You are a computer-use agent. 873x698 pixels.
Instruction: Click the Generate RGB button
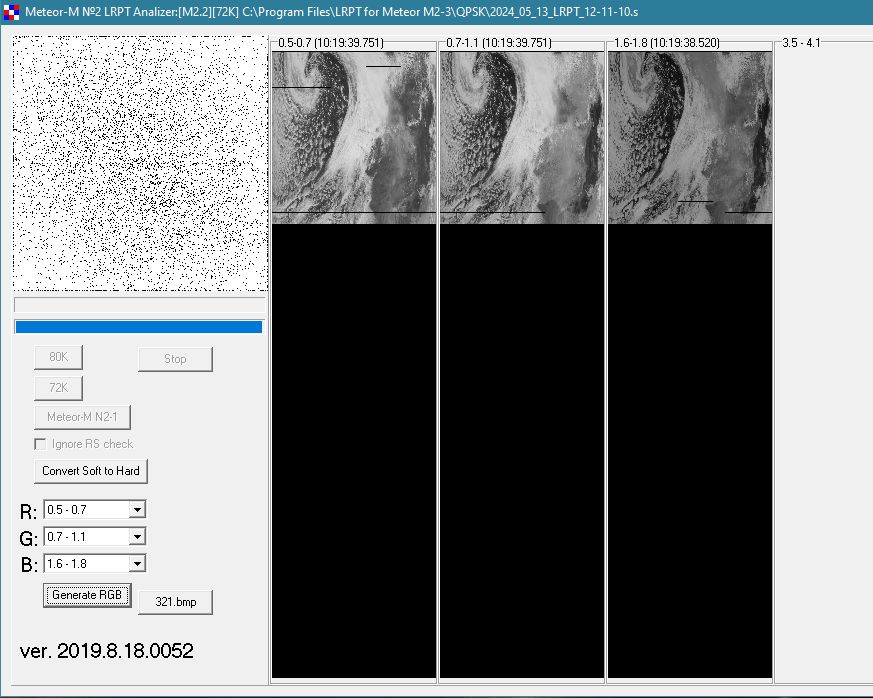[87, 595]
